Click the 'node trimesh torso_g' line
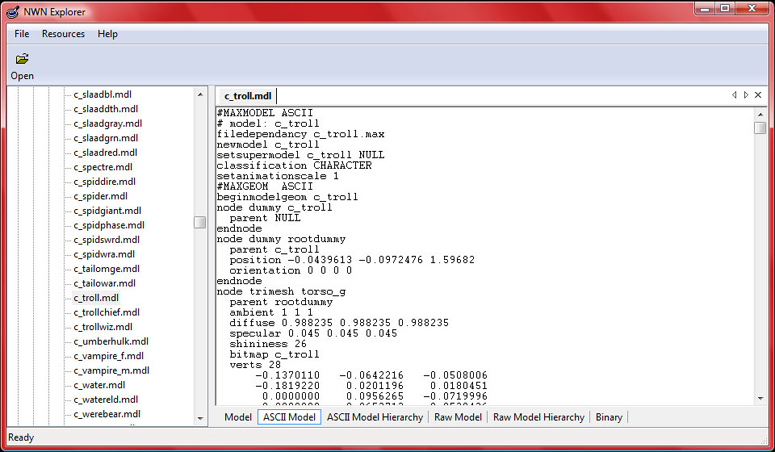This screenshot has width=775, height=452. [281, 292]
